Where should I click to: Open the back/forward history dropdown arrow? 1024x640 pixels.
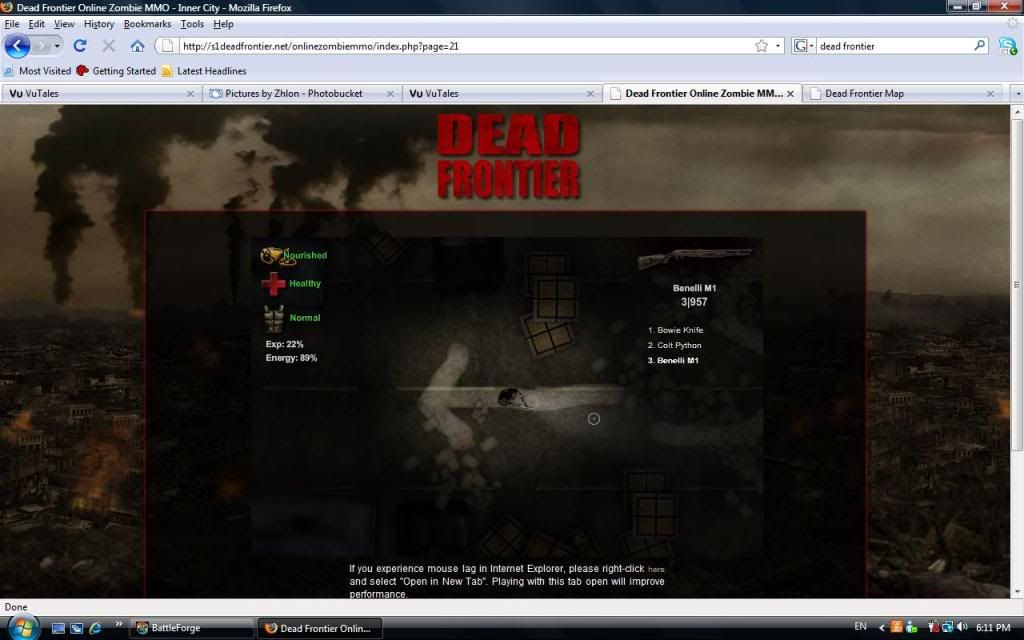point(57,46)
